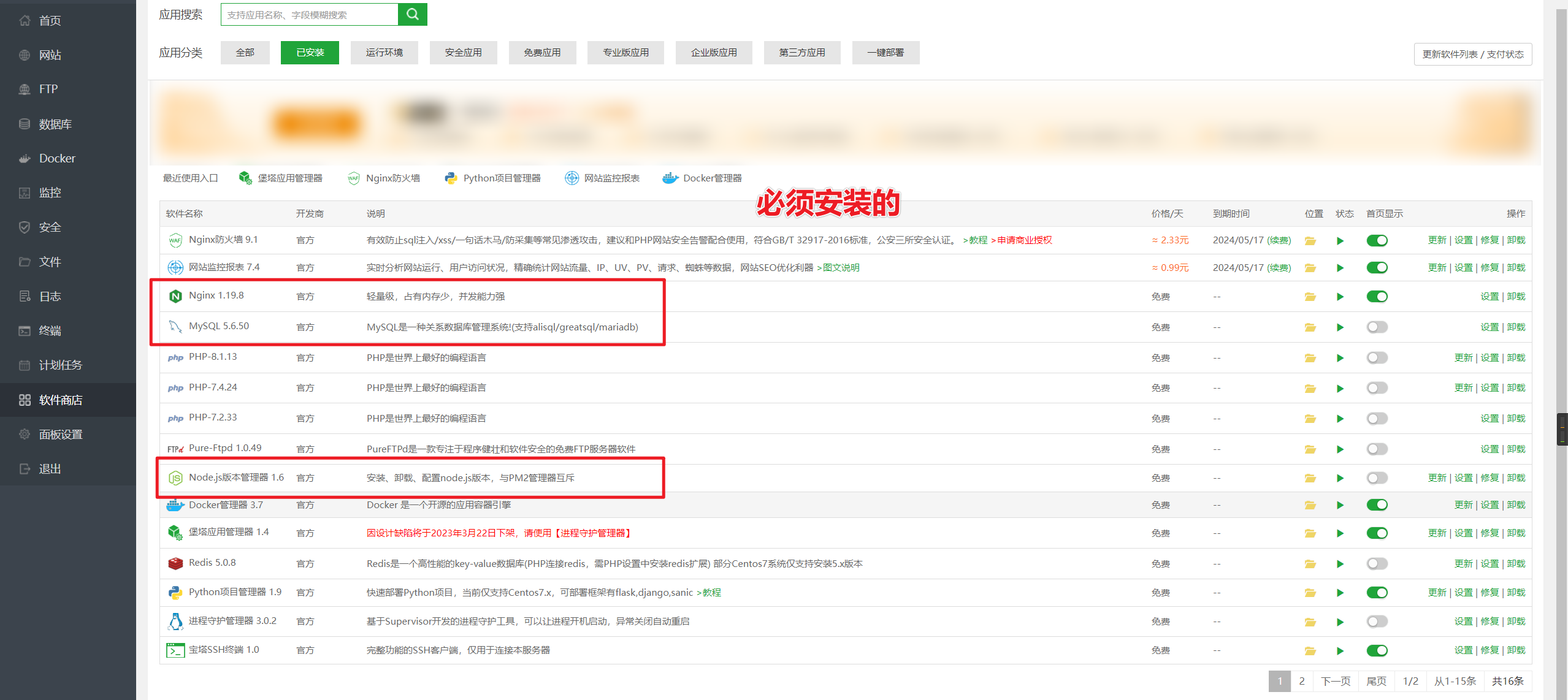Enable homepage display for MySQL 5.6.50
Screen dimensions: 1568x700
(x=1377, y=327)
